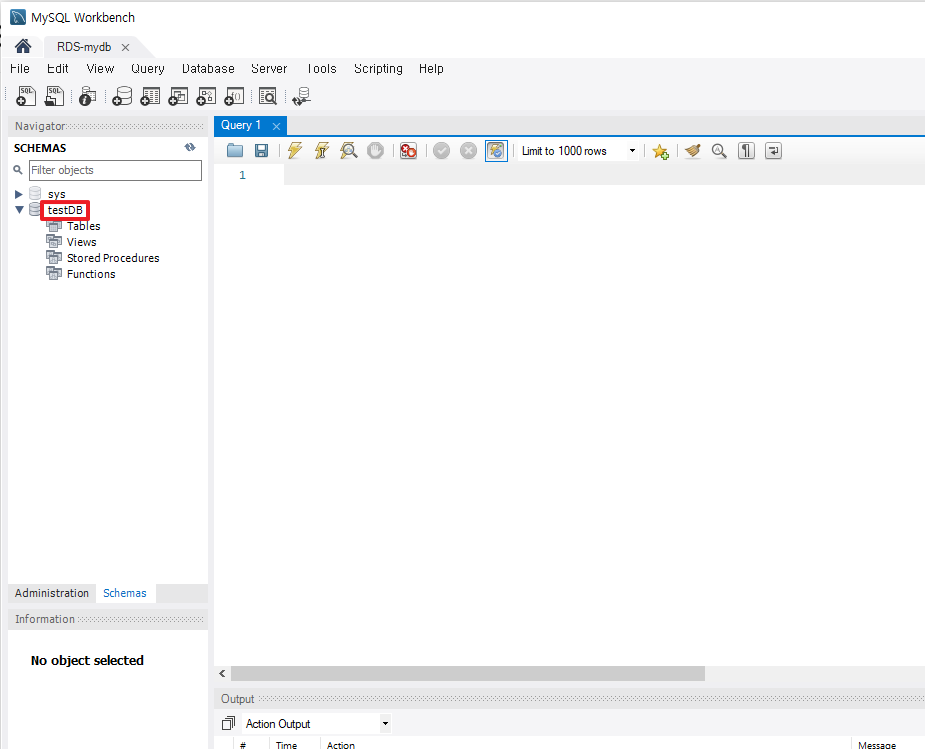Viewport: 925px width, 749px height.
Task: Open the inspector for selected object icon
Action: pos(87,96)
